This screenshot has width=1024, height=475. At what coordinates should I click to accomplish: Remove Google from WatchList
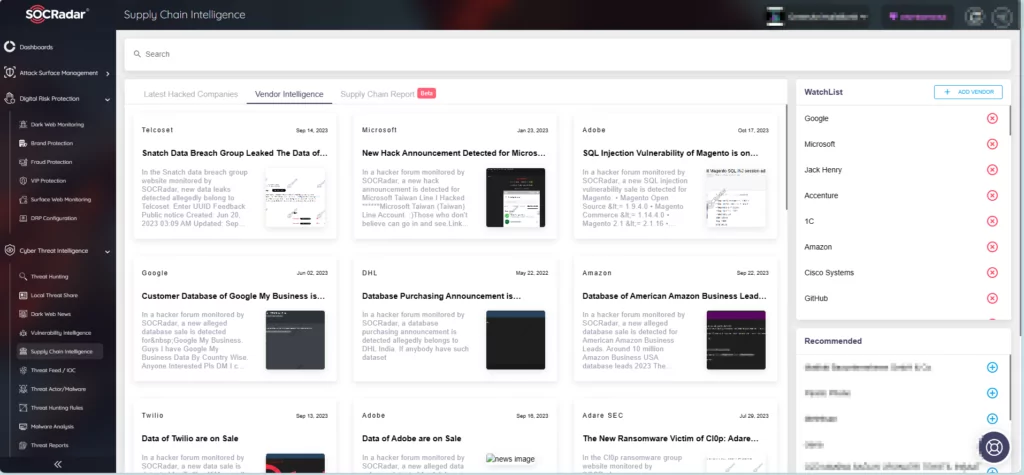992,118
